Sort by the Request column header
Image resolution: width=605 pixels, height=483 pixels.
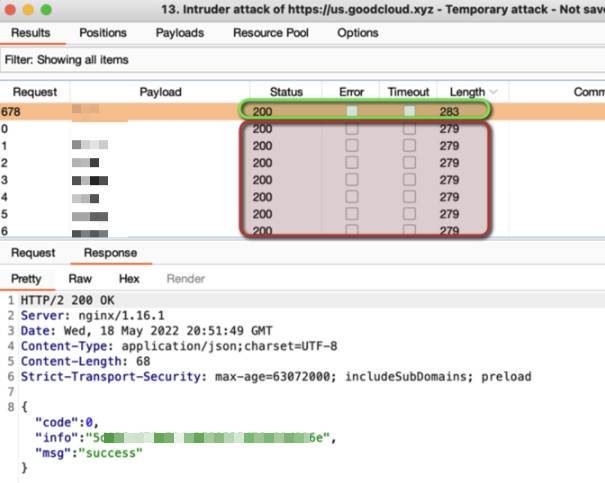click(x=35, y=92)
